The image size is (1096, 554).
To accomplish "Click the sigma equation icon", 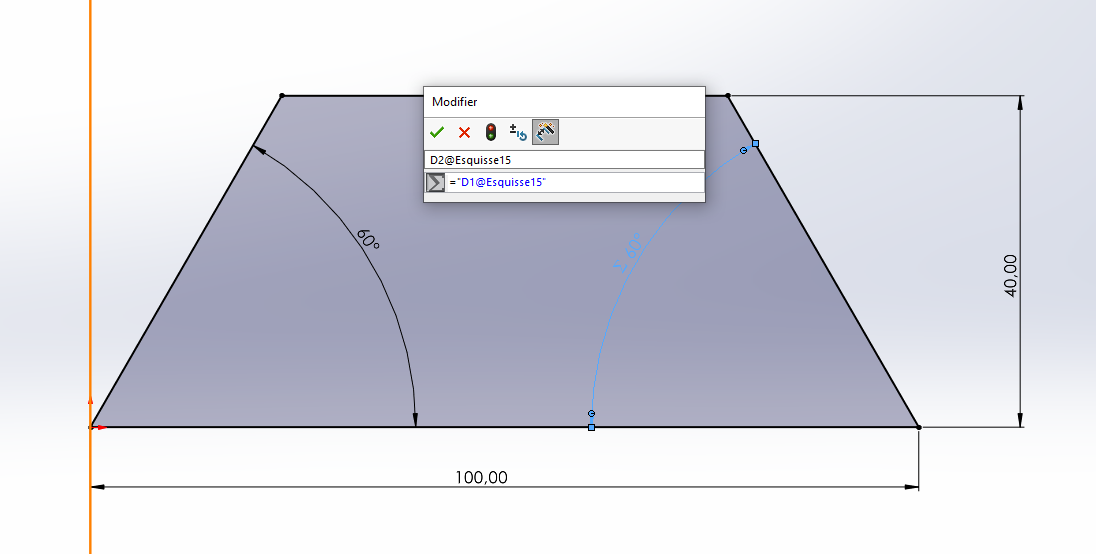I will pos(435,182).
